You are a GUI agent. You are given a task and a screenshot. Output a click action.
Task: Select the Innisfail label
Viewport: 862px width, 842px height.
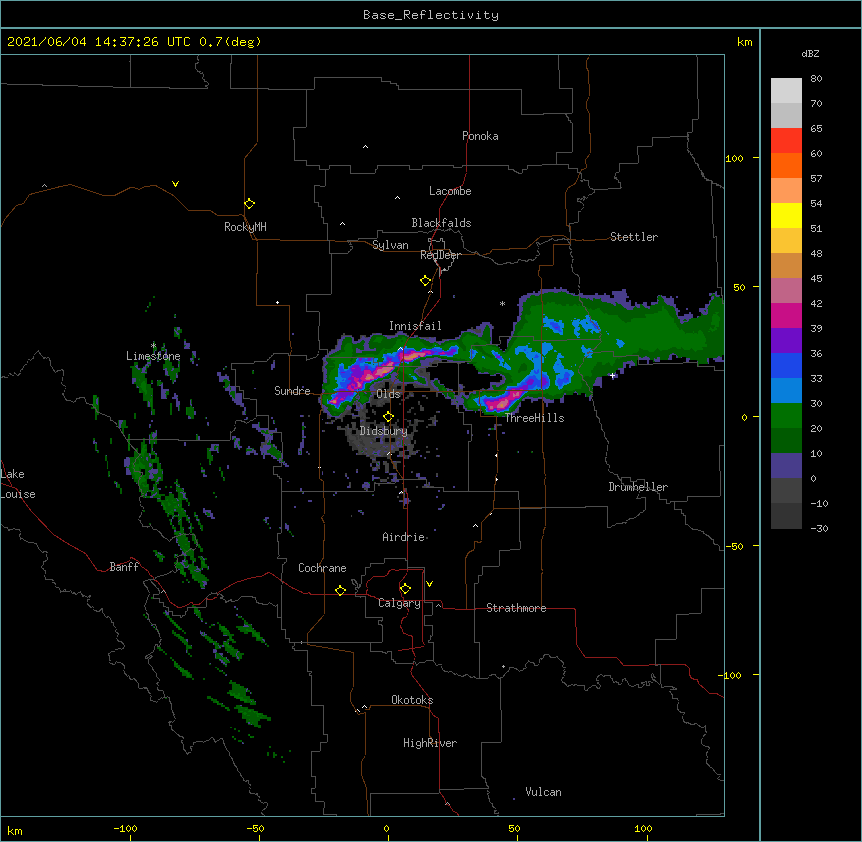(x=415, y=326)
